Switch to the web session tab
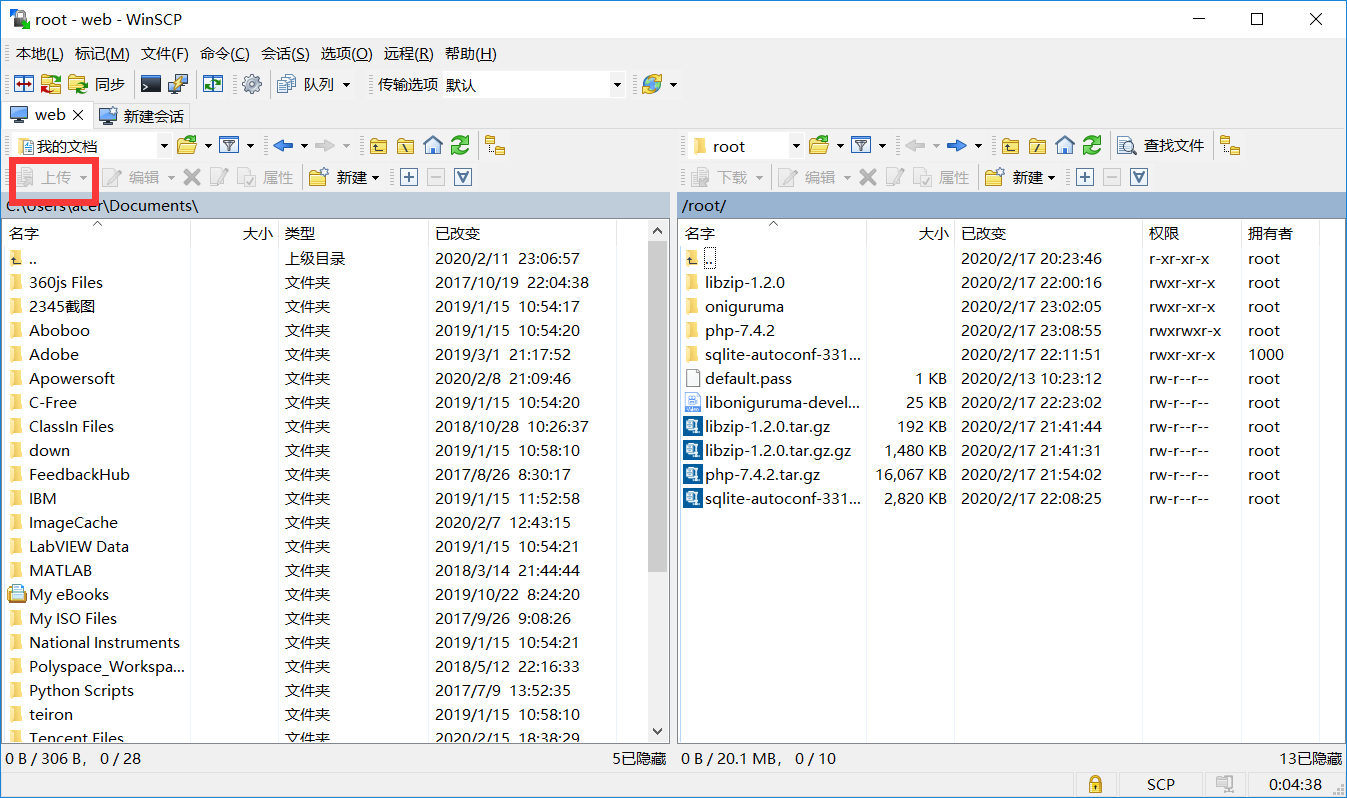 pyautogui.click(x=50, y=115)
